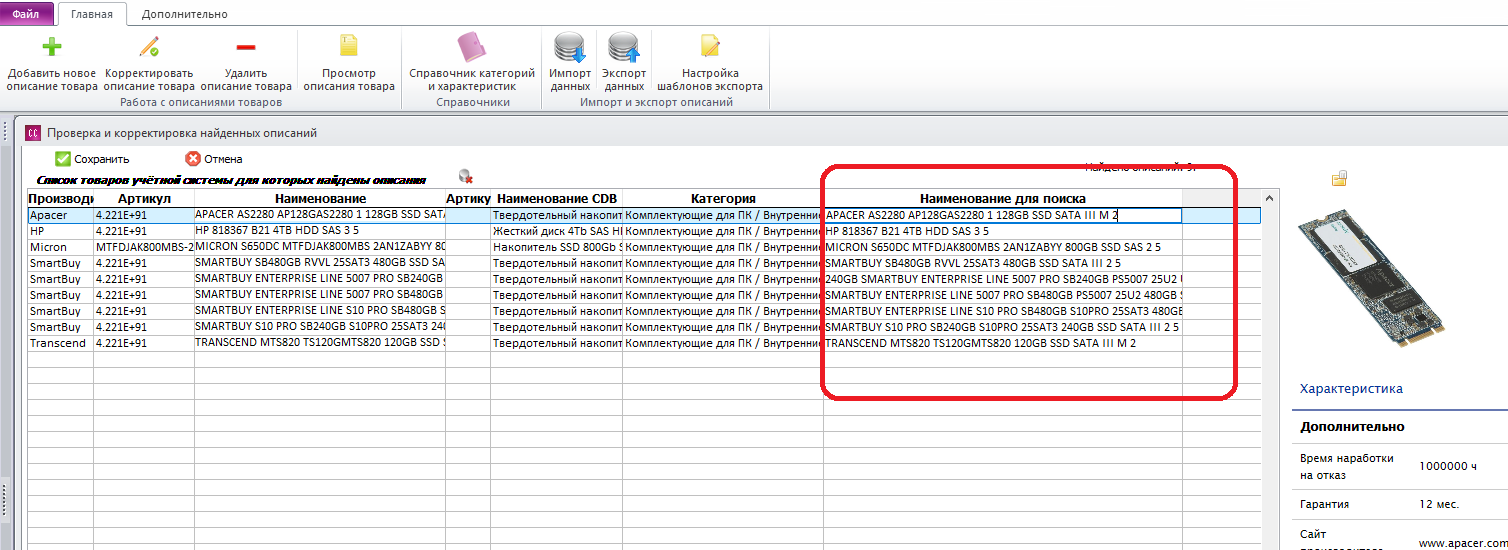1508x550 pixels.
Task: Click the 'Время наработки на отказ' label
Action: tap(1346, 465)
